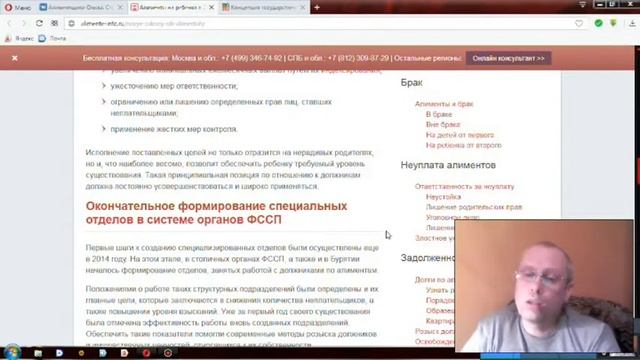Switch to the active alimenty site tab
Screen dimensions: 640x360
tap(173, 7)
